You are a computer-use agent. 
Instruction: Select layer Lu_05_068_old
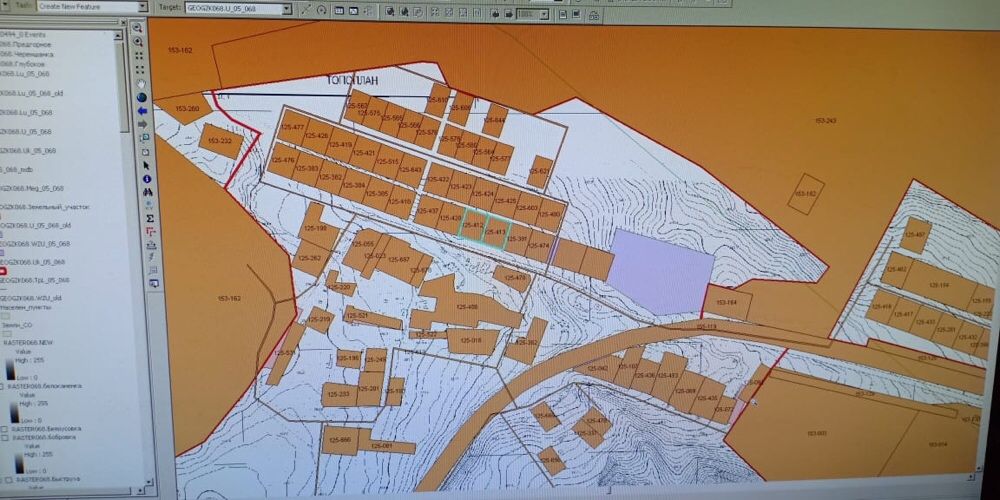click(32, 93)
